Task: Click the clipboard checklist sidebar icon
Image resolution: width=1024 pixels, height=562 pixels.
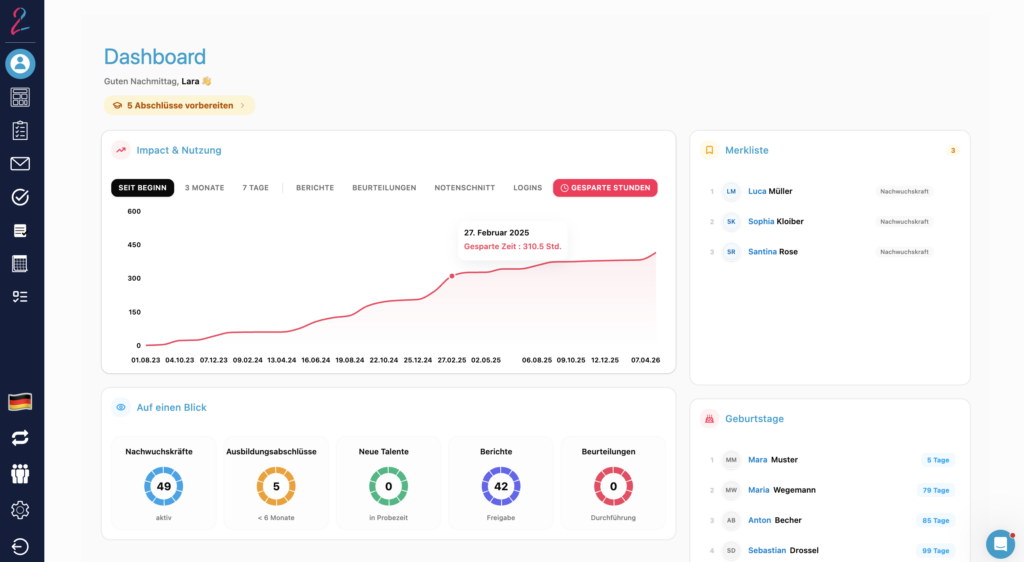Action: pyautogui.click(x=20, y=130)
